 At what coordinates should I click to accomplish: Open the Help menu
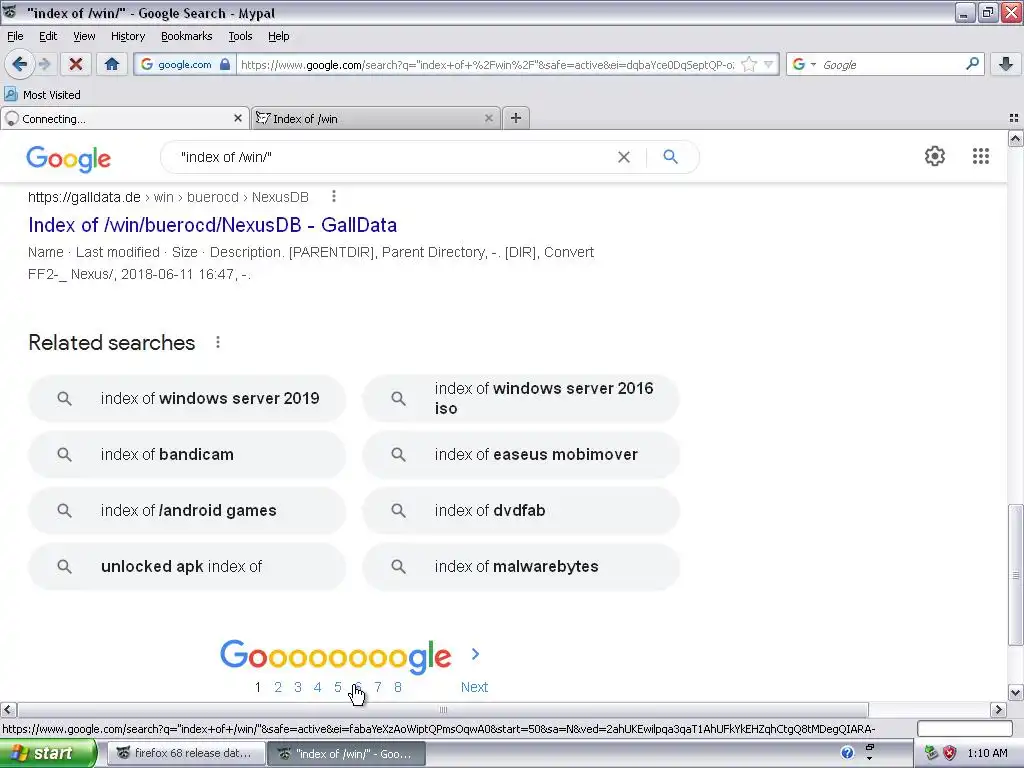[x=278, y=36]
